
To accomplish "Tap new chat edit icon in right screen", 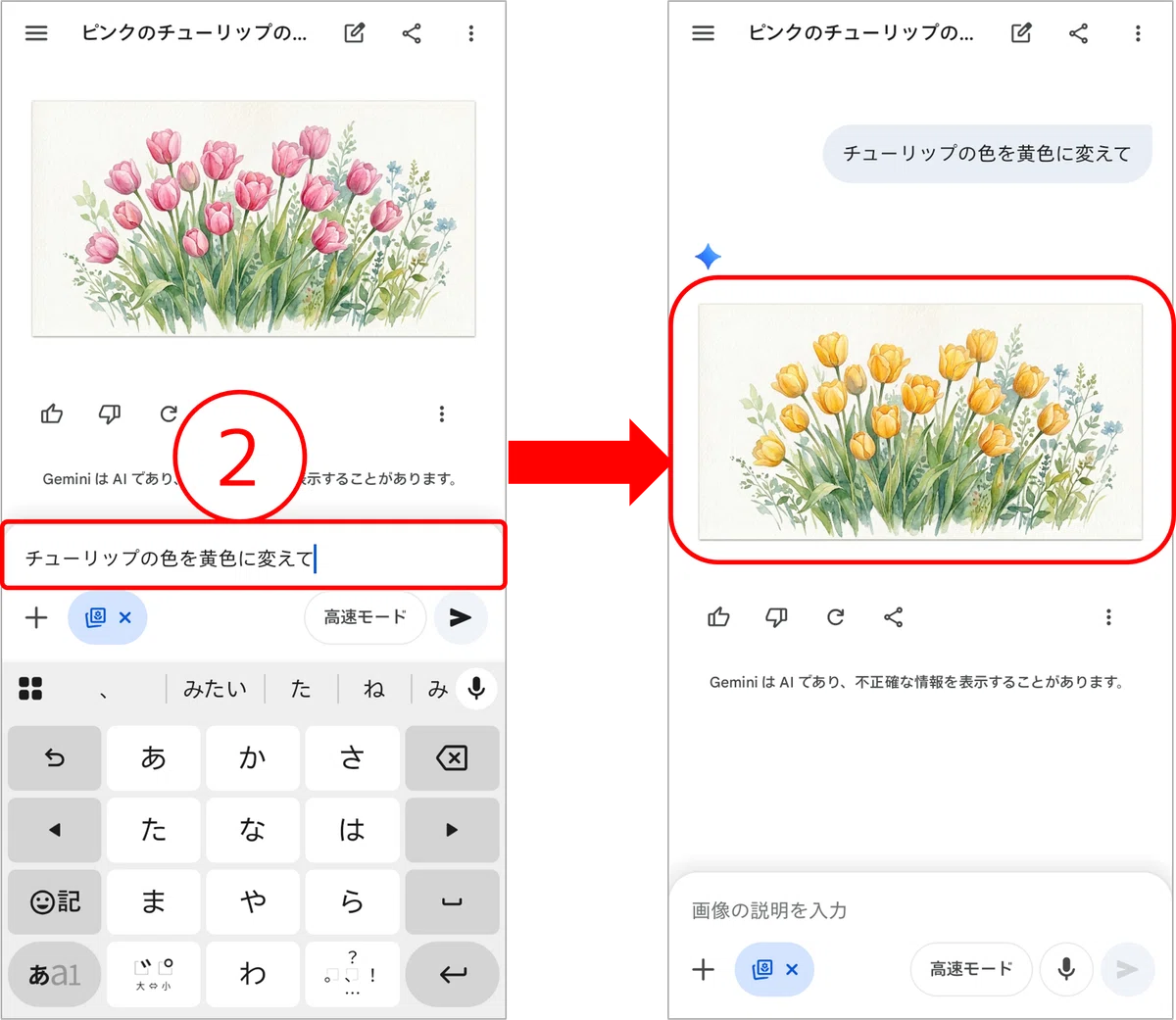I will [1021, 33].
